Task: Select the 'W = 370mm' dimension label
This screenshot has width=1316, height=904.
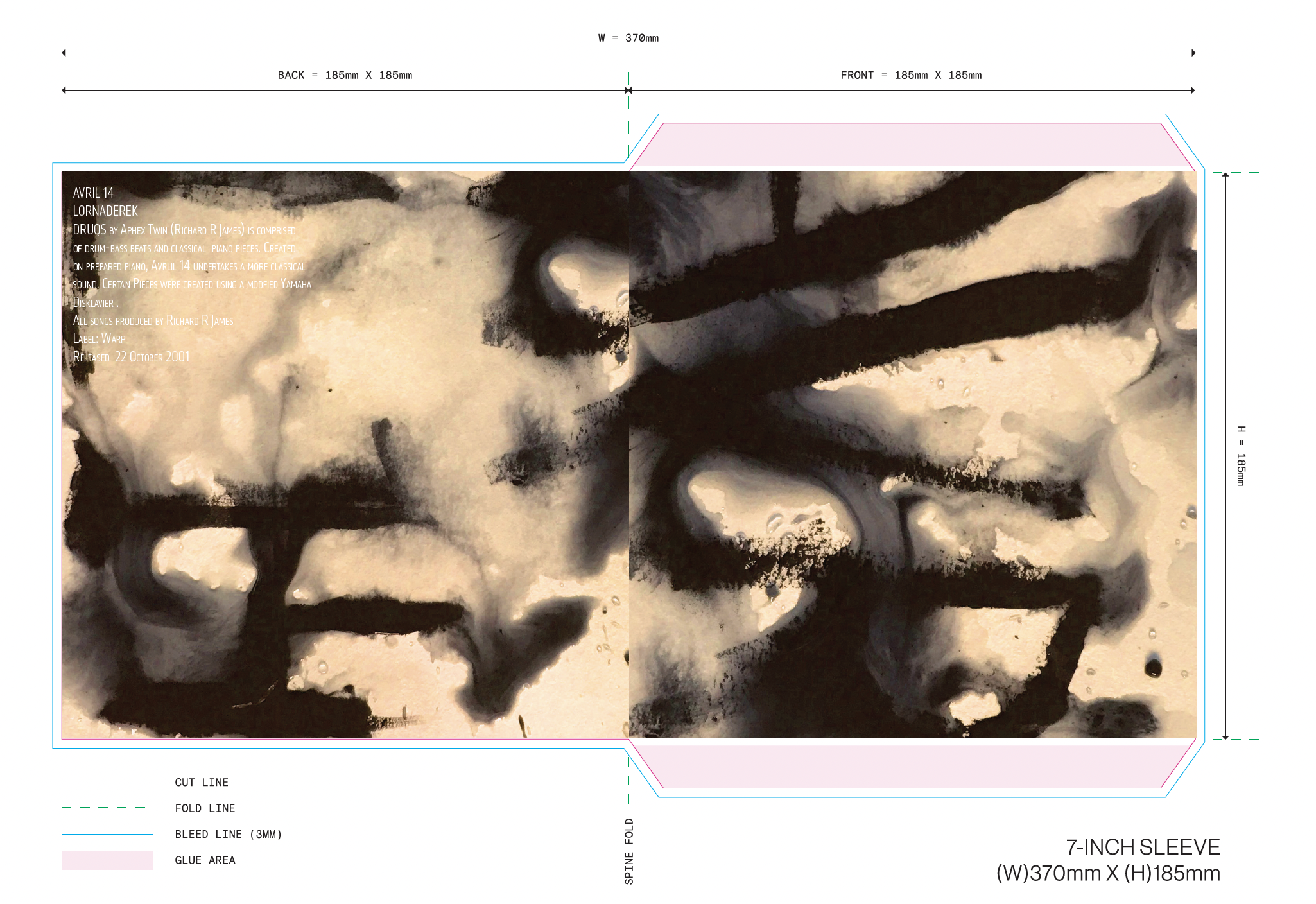Action: click(628, 38)
